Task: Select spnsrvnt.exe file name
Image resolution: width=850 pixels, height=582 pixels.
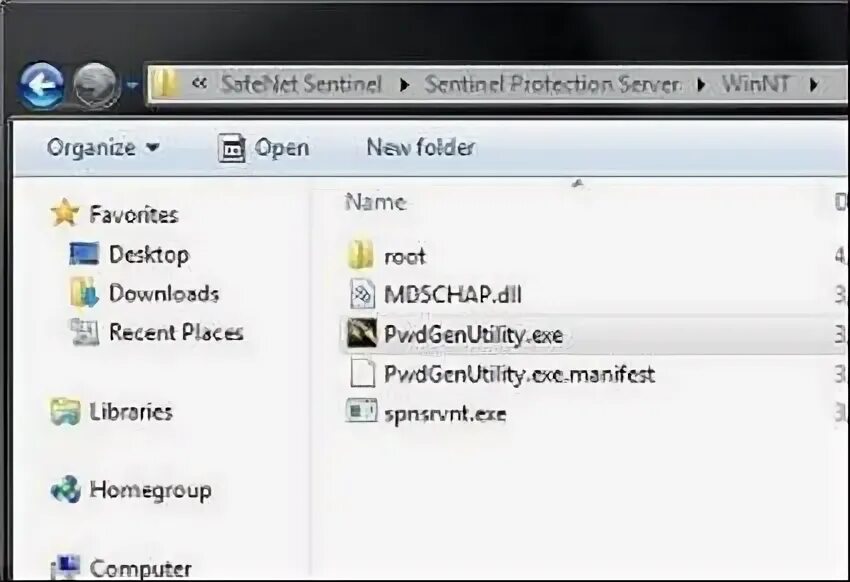Action: [x=445, y=414]
